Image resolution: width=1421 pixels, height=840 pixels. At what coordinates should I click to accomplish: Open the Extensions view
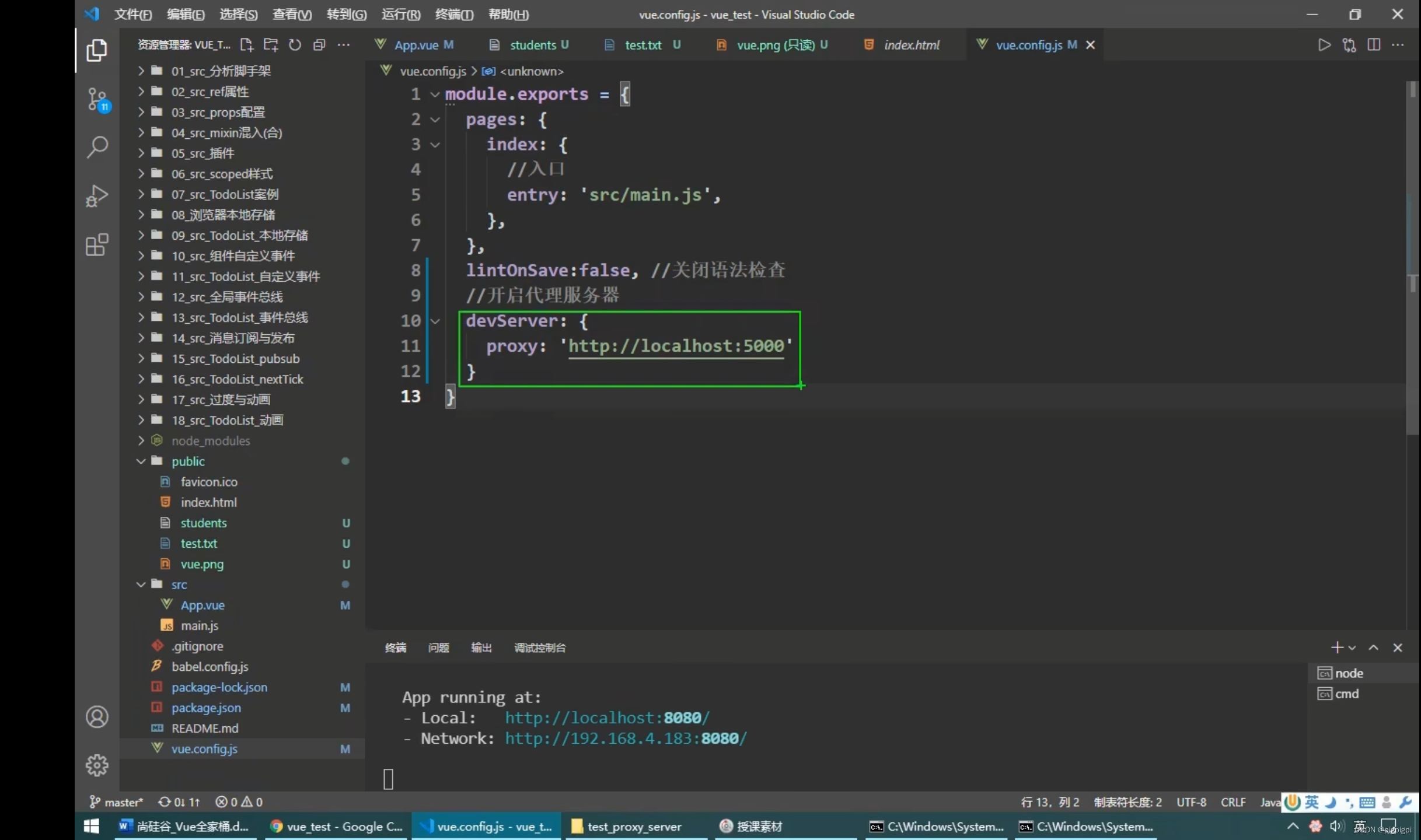pyautogui.click(x=97, y=244)
